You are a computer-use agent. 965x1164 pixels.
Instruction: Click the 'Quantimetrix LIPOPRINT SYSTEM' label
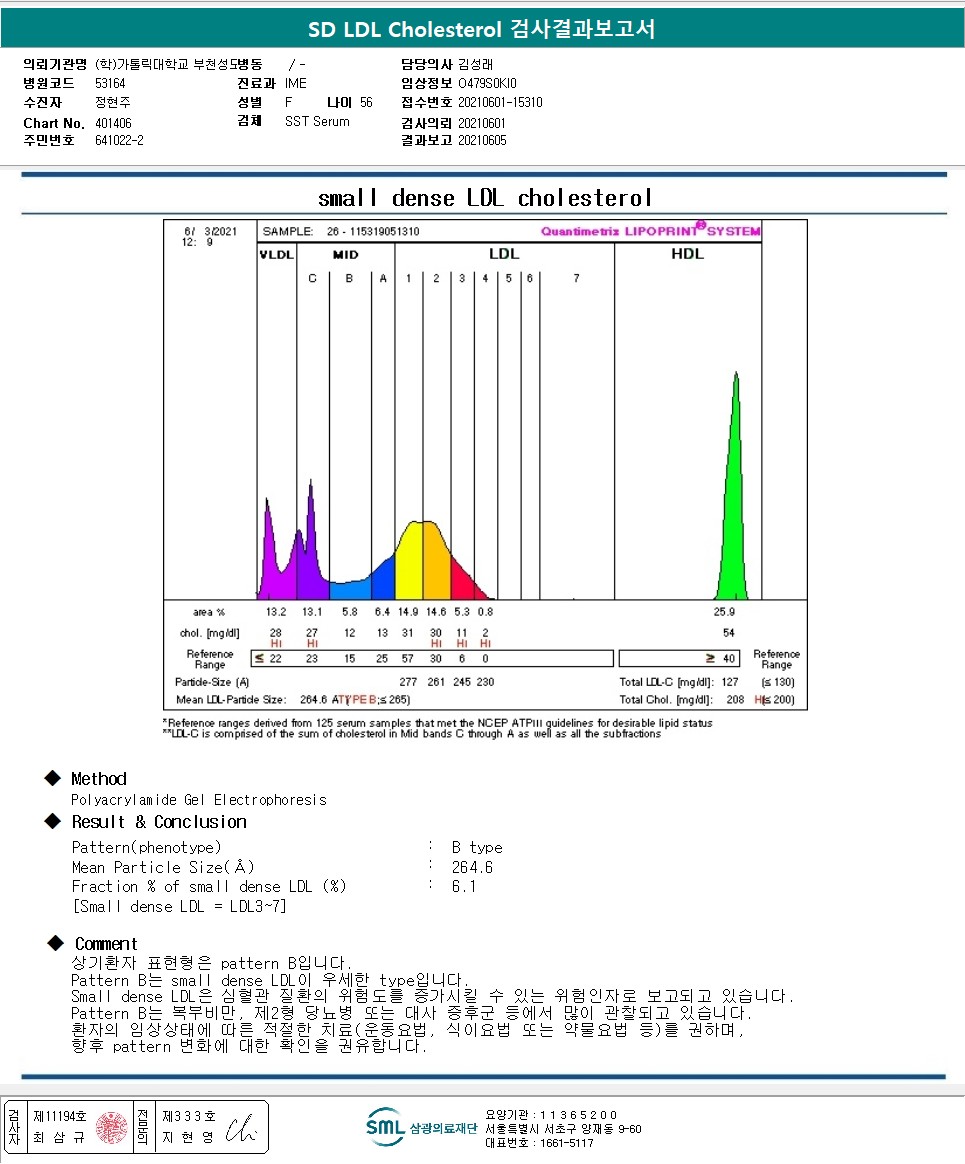point(651,230)
